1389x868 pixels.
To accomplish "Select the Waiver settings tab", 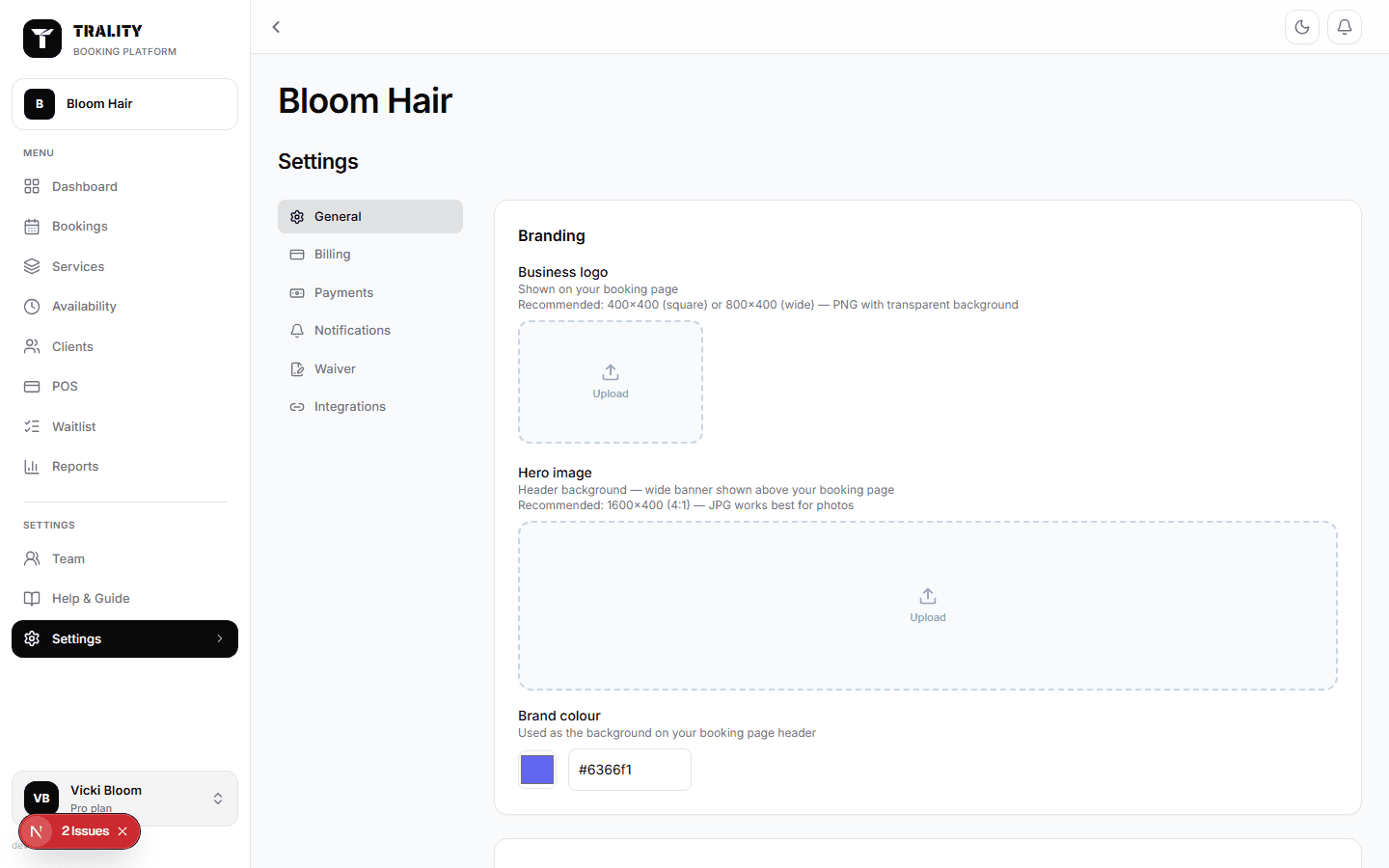I will 370,369.
